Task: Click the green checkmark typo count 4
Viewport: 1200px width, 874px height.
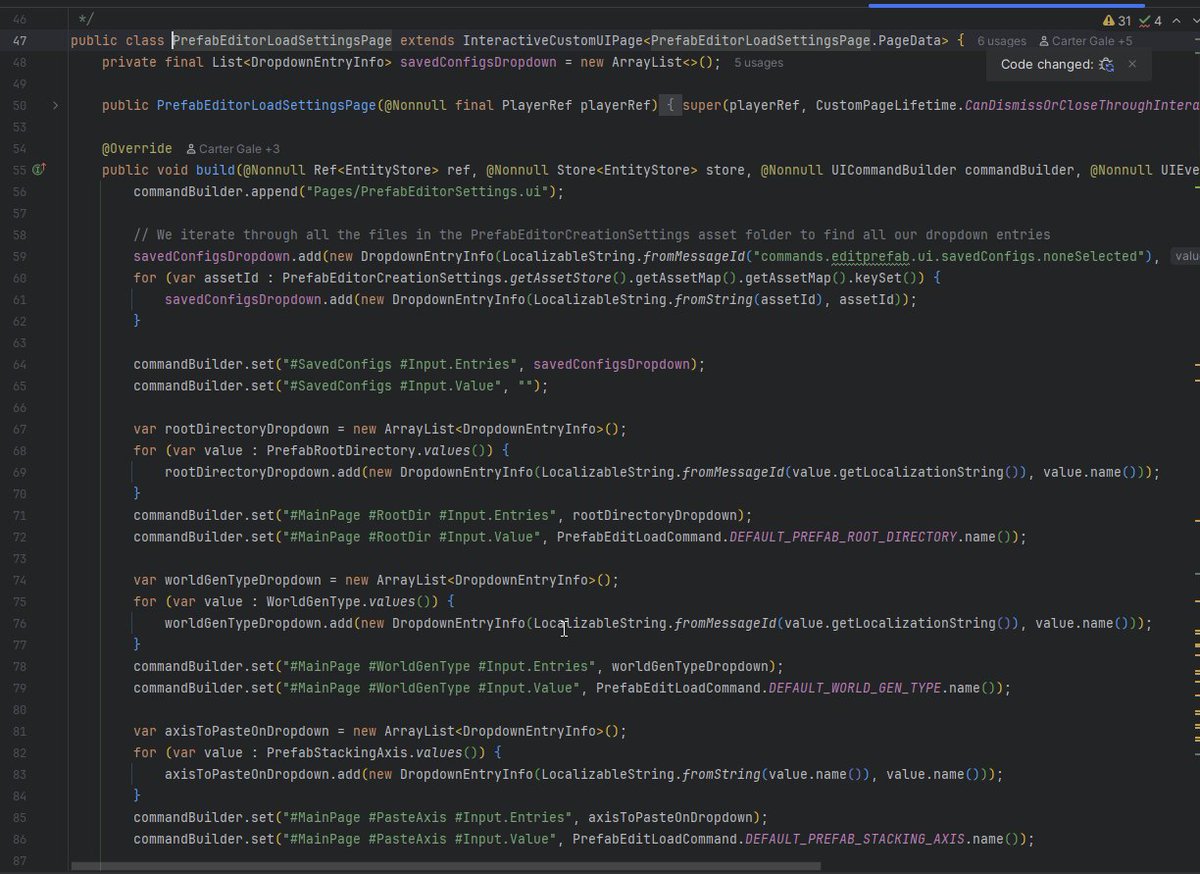Action: pyautogui.click(x=1152, y=20)
